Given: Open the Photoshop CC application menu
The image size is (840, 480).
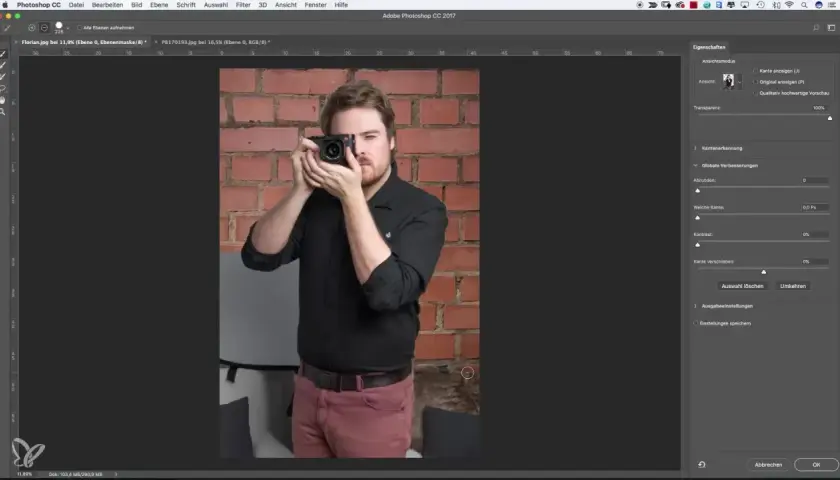Looking at the screenshot, I should [x=39, y=5].
